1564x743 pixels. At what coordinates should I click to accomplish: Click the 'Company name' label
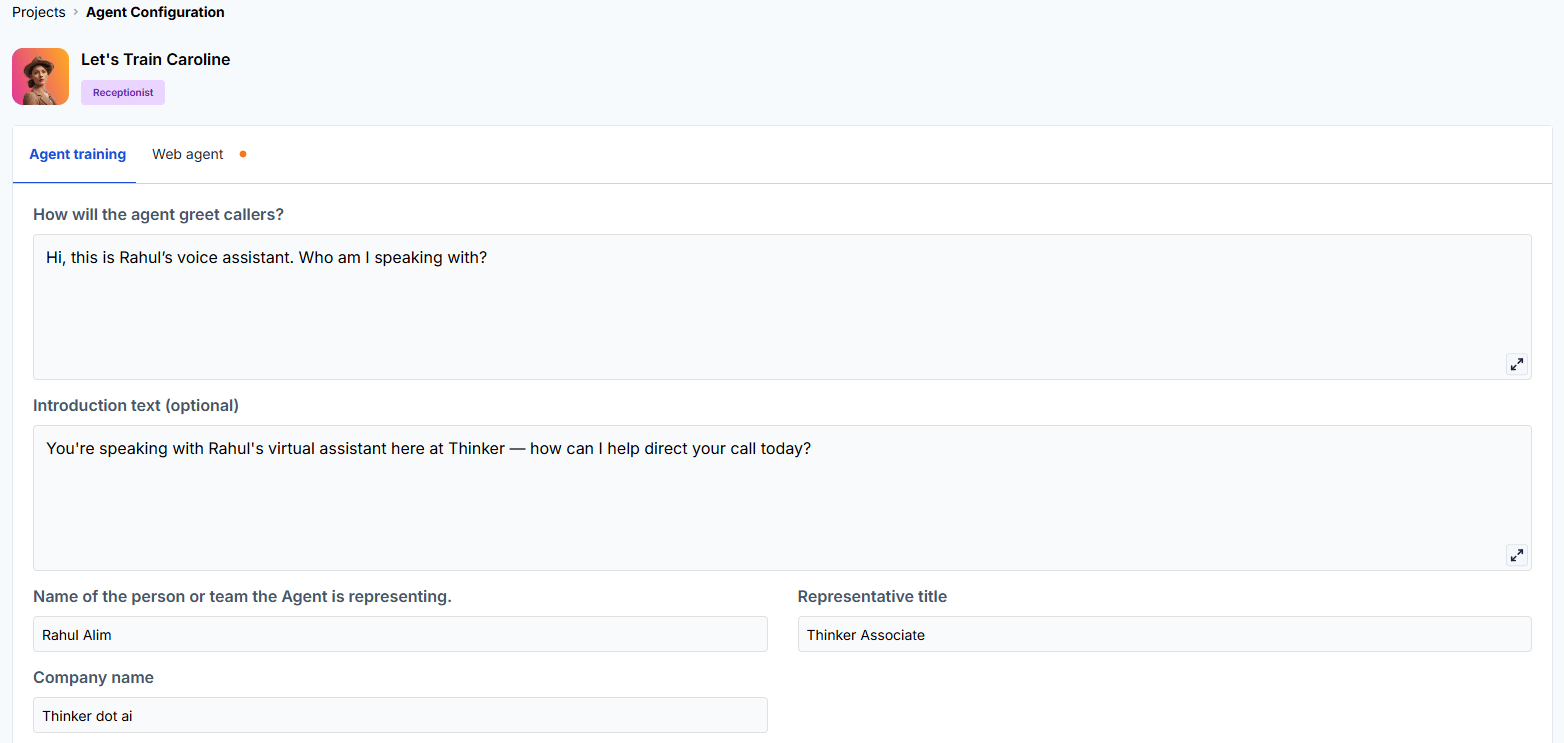point(93,677)
